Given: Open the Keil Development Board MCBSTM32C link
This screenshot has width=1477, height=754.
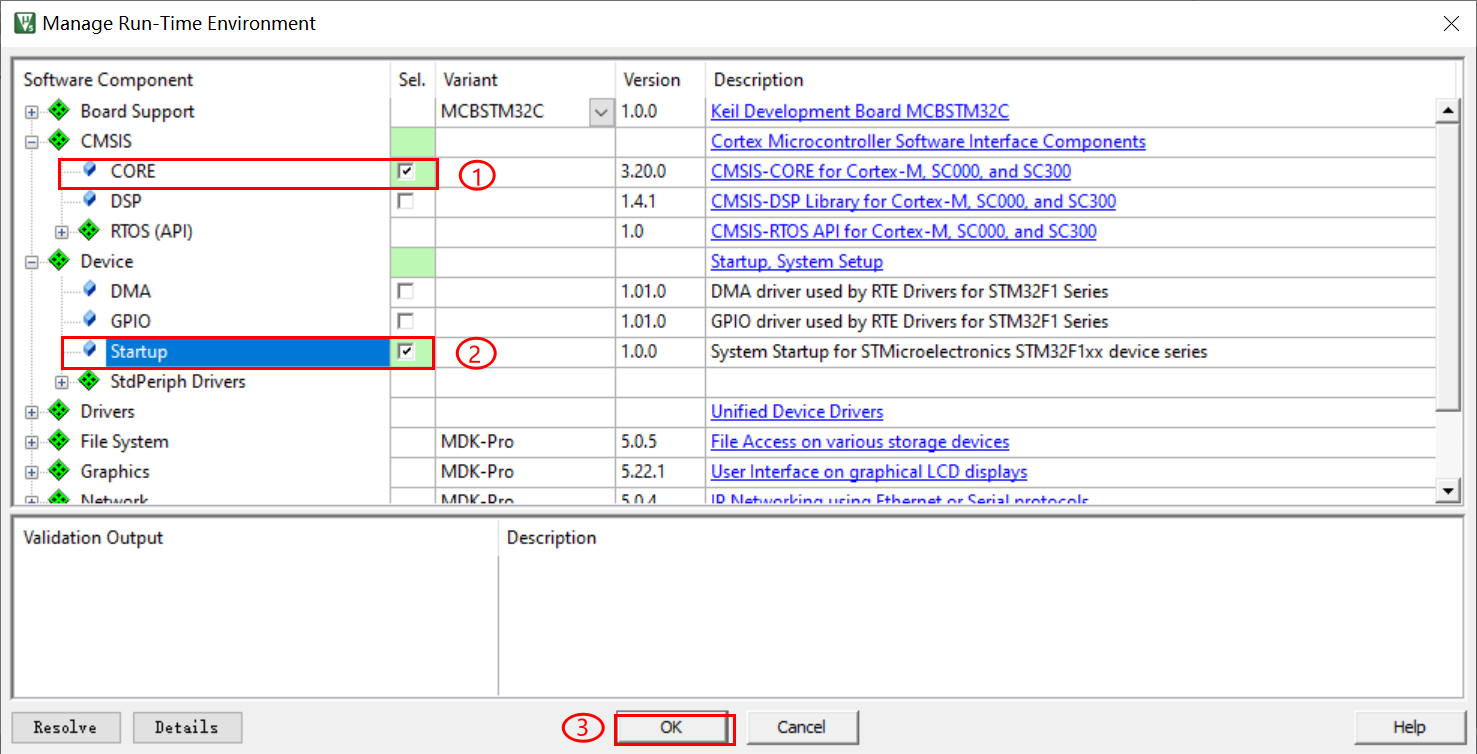Looking at the screenshot, I should point(860,111).
